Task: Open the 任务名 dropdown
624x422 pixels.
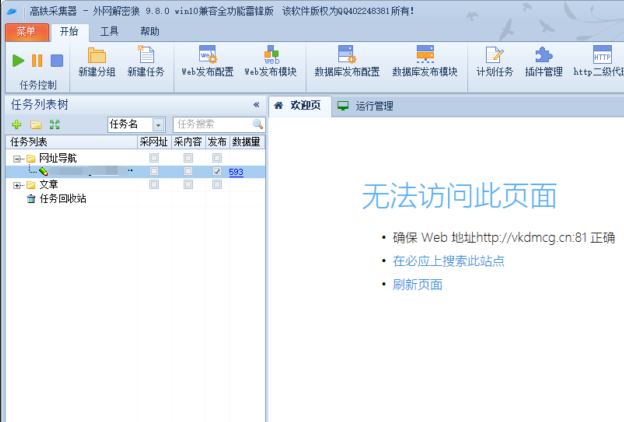Action: 158,125
